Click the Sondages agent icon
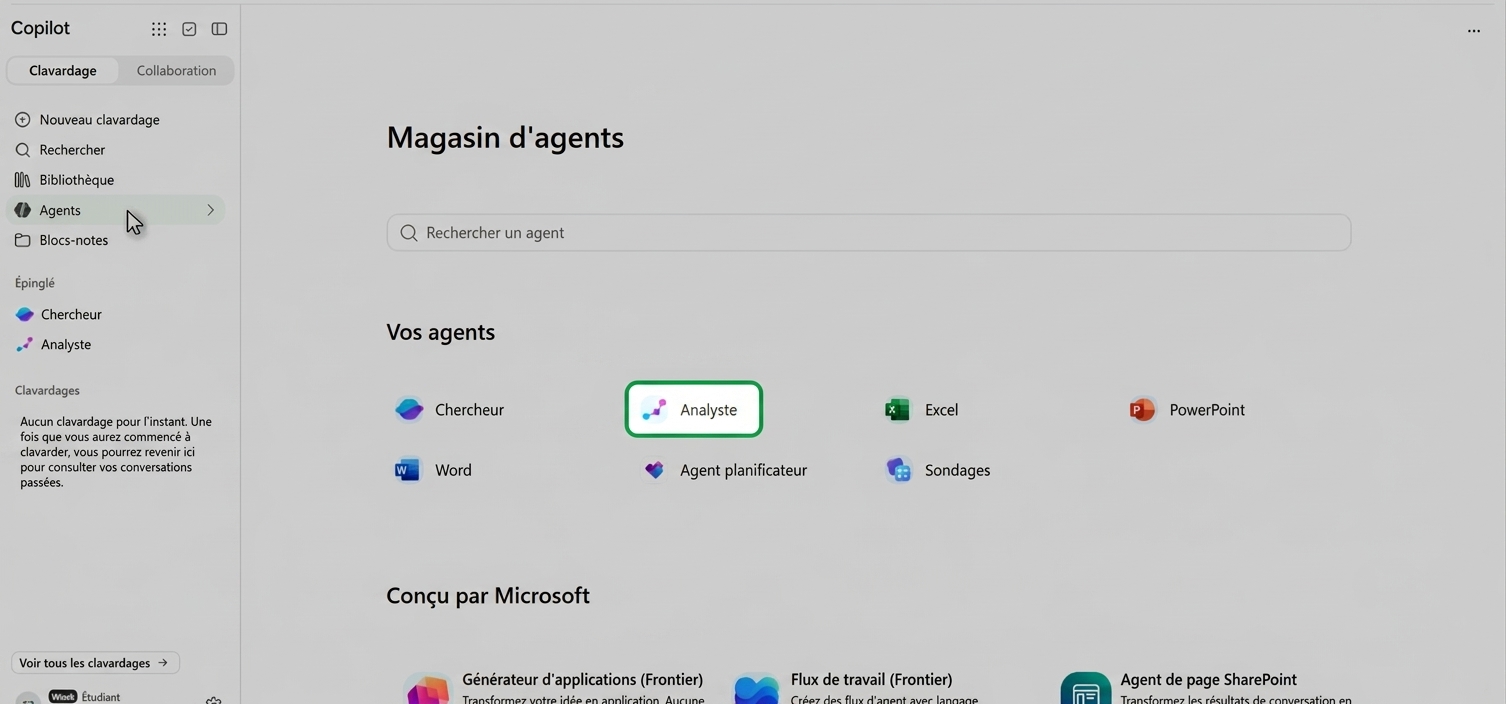This screenshot has width=1506, height=704. click(898, 469)
